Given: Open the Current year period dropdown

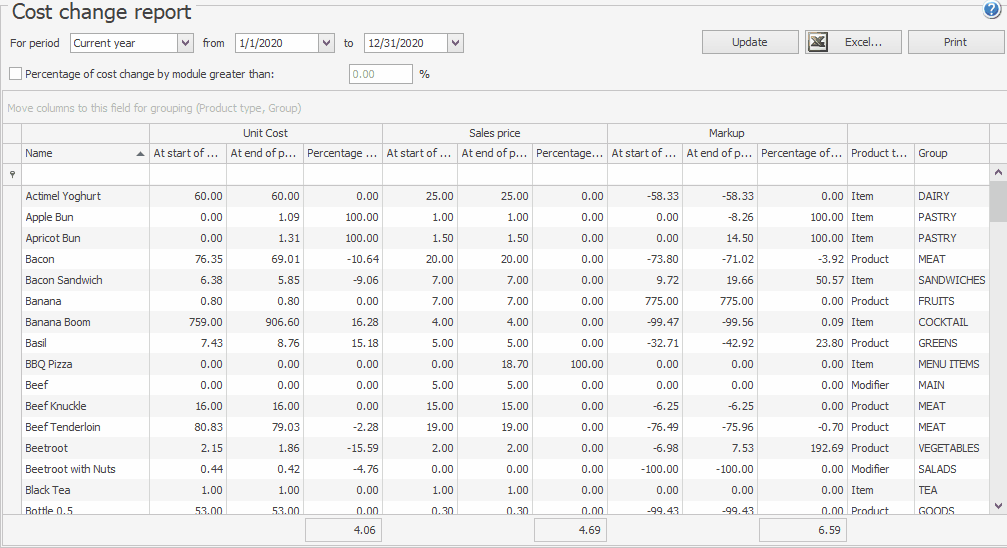Looking at the screenshot, I should pos(185,43).
